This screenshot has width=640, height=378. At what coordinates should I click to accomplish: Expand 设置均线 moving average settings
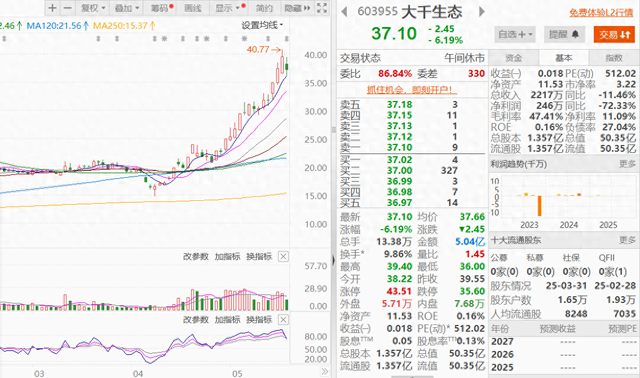tap(262, 25)
